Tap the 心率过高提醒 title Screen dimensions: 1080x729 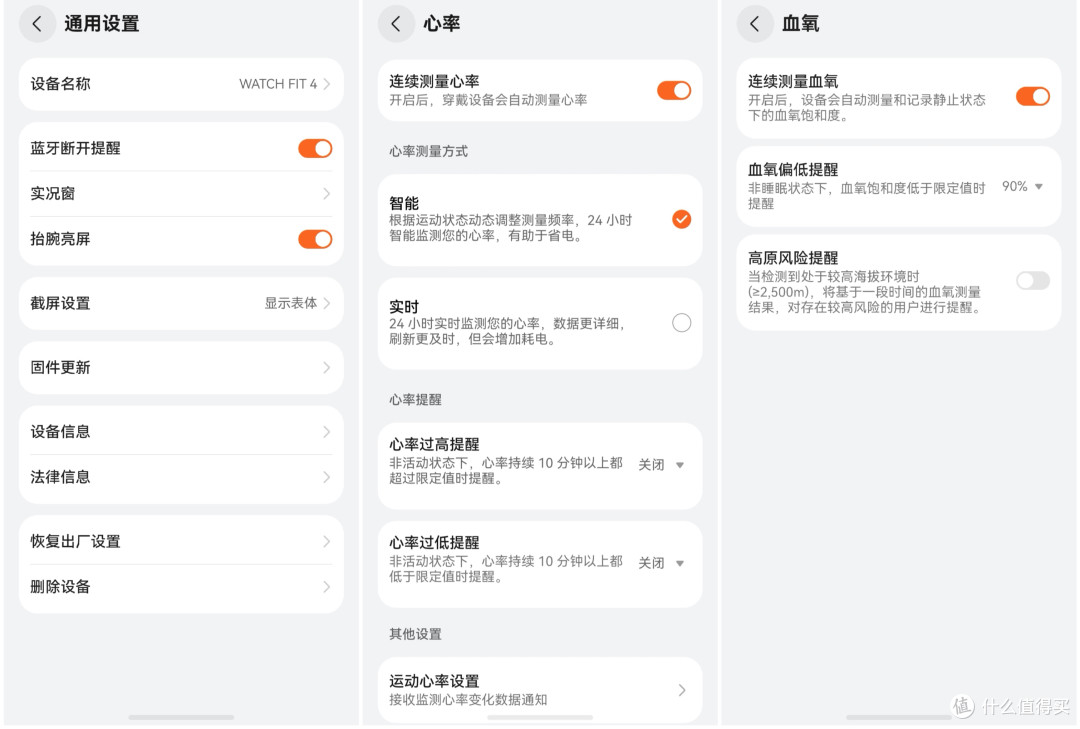[435, 444]
